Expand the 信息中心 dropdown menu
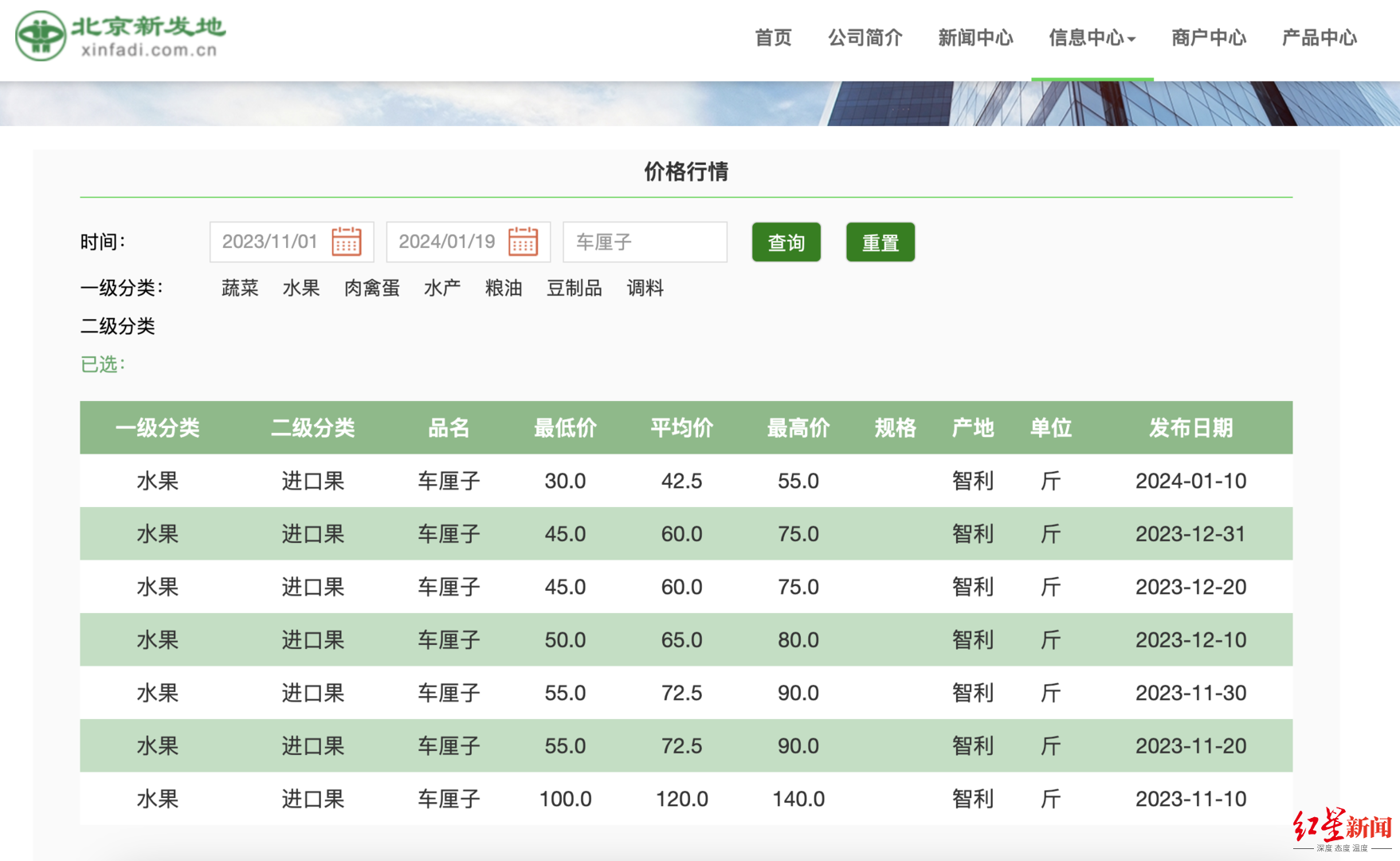The width and height of the screenshot is (1400, 861). click(x=1092, y=37)
